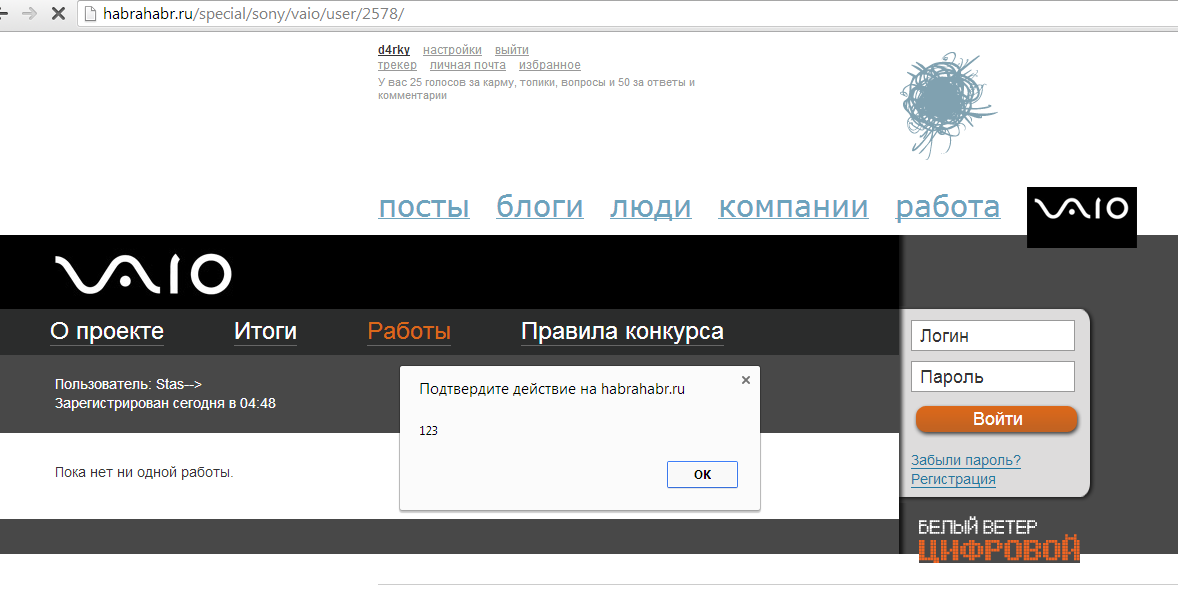Click the orange Войти button
The height and width of the screenshot is (597, 1178).
pyautogui.click(x=997, y=419)
